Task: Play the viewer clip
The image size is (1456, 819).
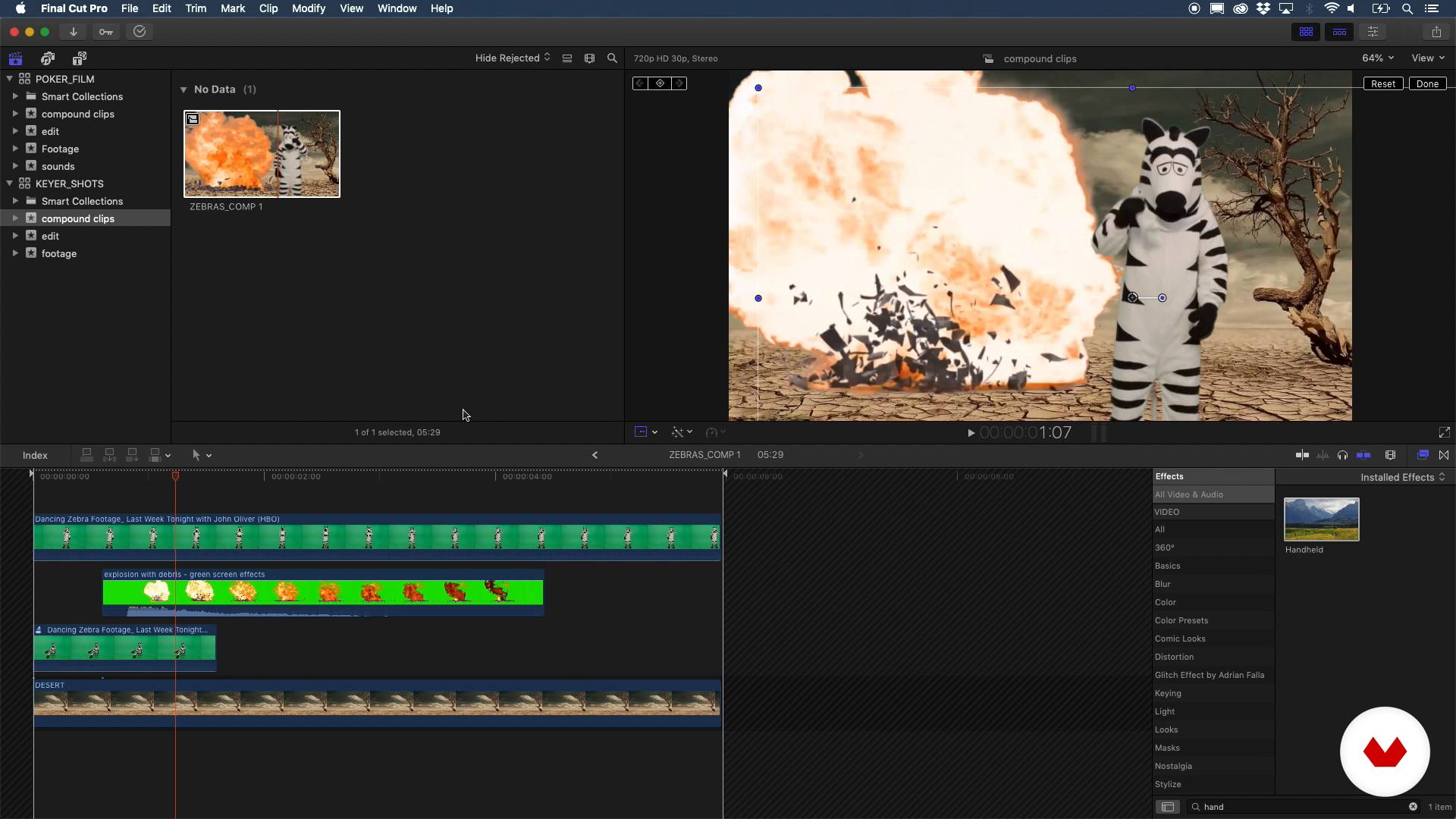Action: click(971, 433)
